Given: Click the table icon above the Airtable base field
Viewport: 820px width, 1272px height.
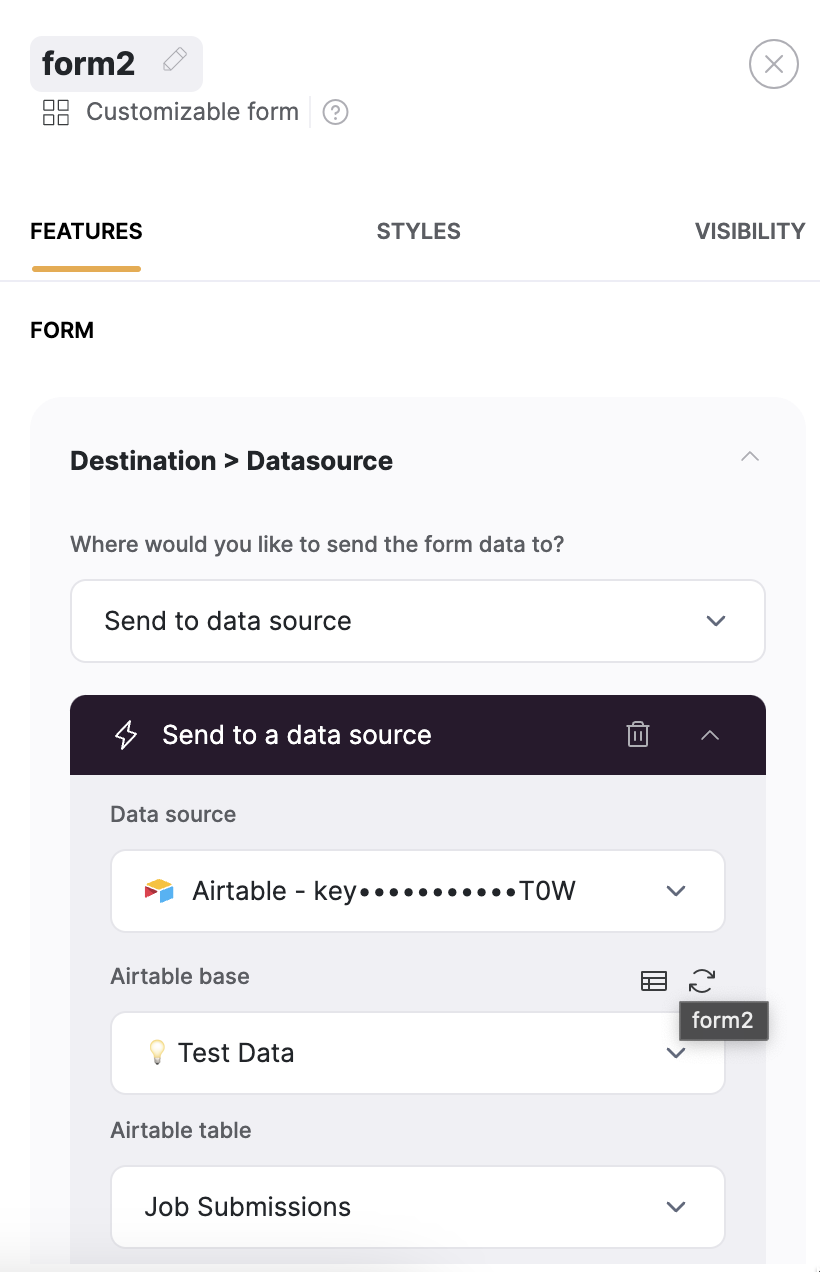Looking at the screenshot, I should 653,981.
